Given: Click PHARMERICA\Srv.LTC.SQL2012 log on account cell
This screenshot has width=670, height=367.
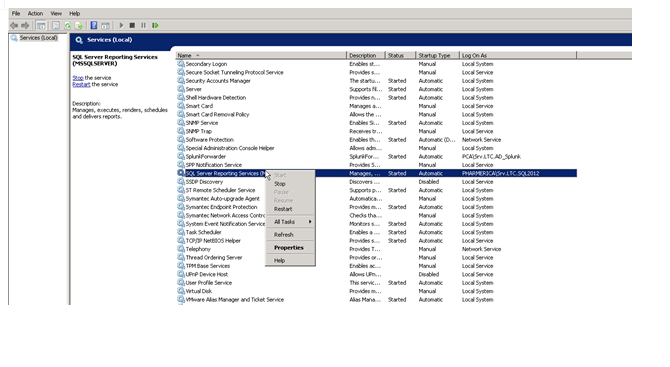Looking at the screenshot, I should [500, 173].
